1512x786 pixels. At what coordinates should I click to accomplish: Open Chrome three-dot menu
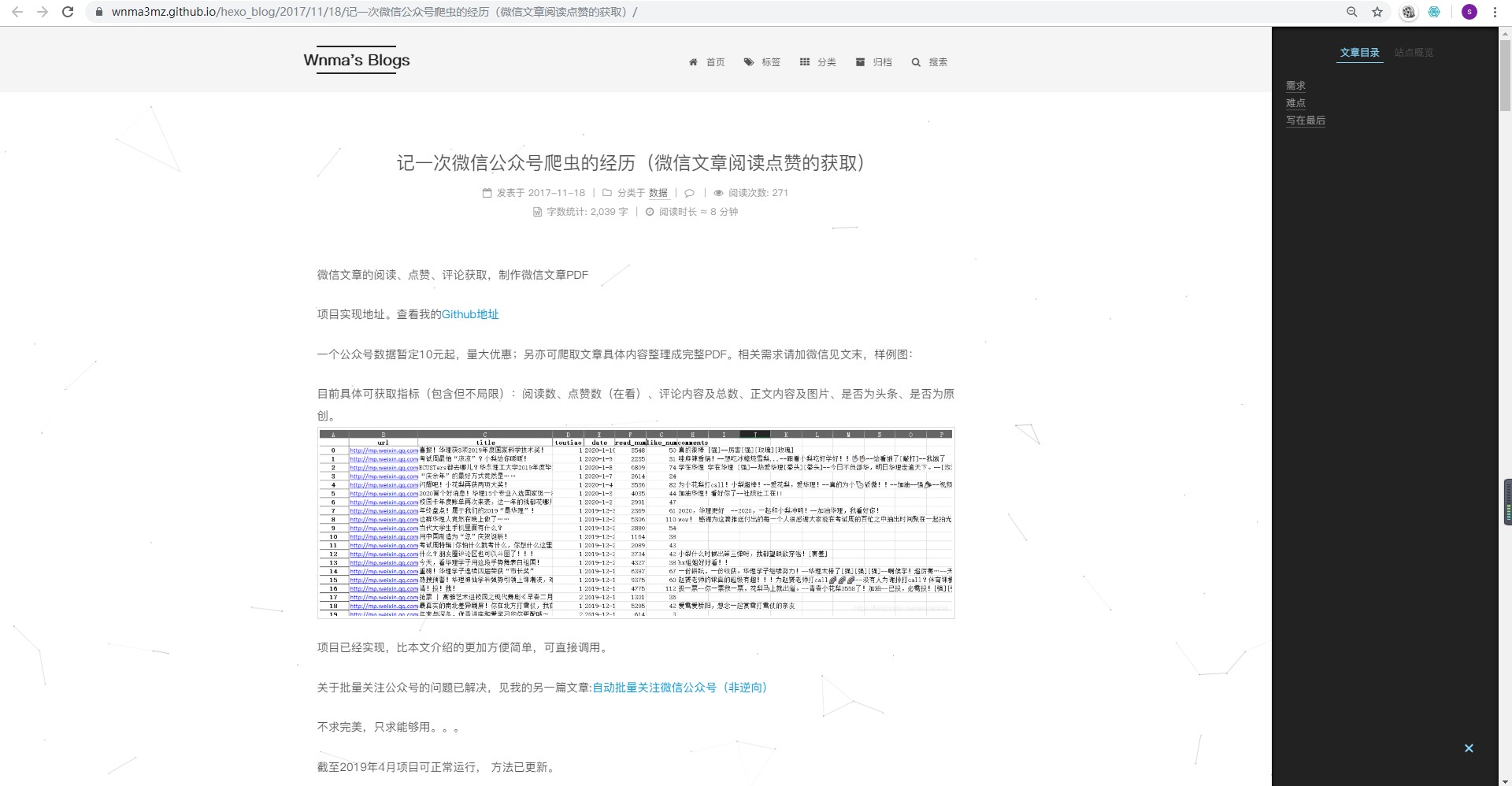(x=1495, y=12)
